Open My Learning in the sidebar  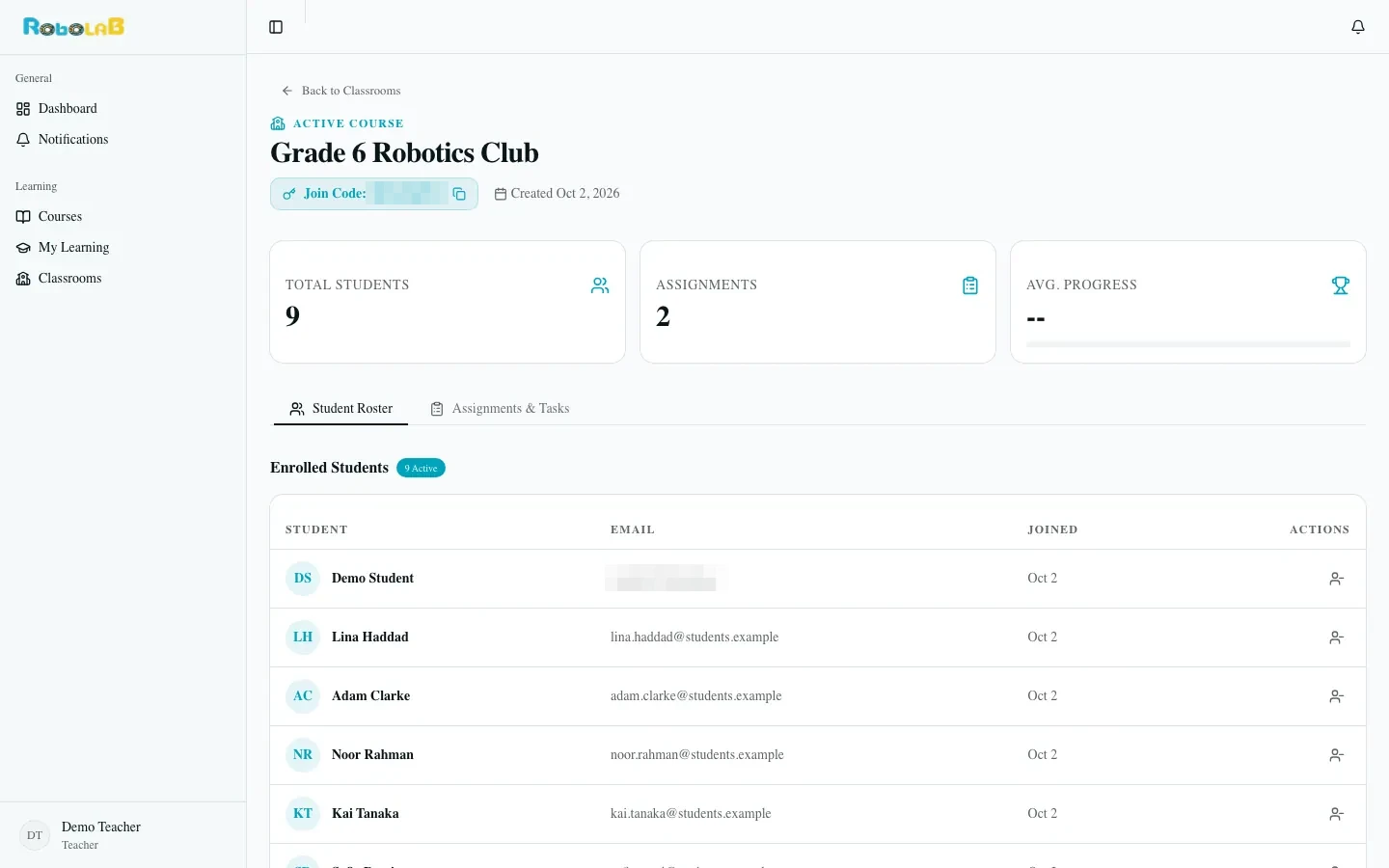[x=123, y=248]
